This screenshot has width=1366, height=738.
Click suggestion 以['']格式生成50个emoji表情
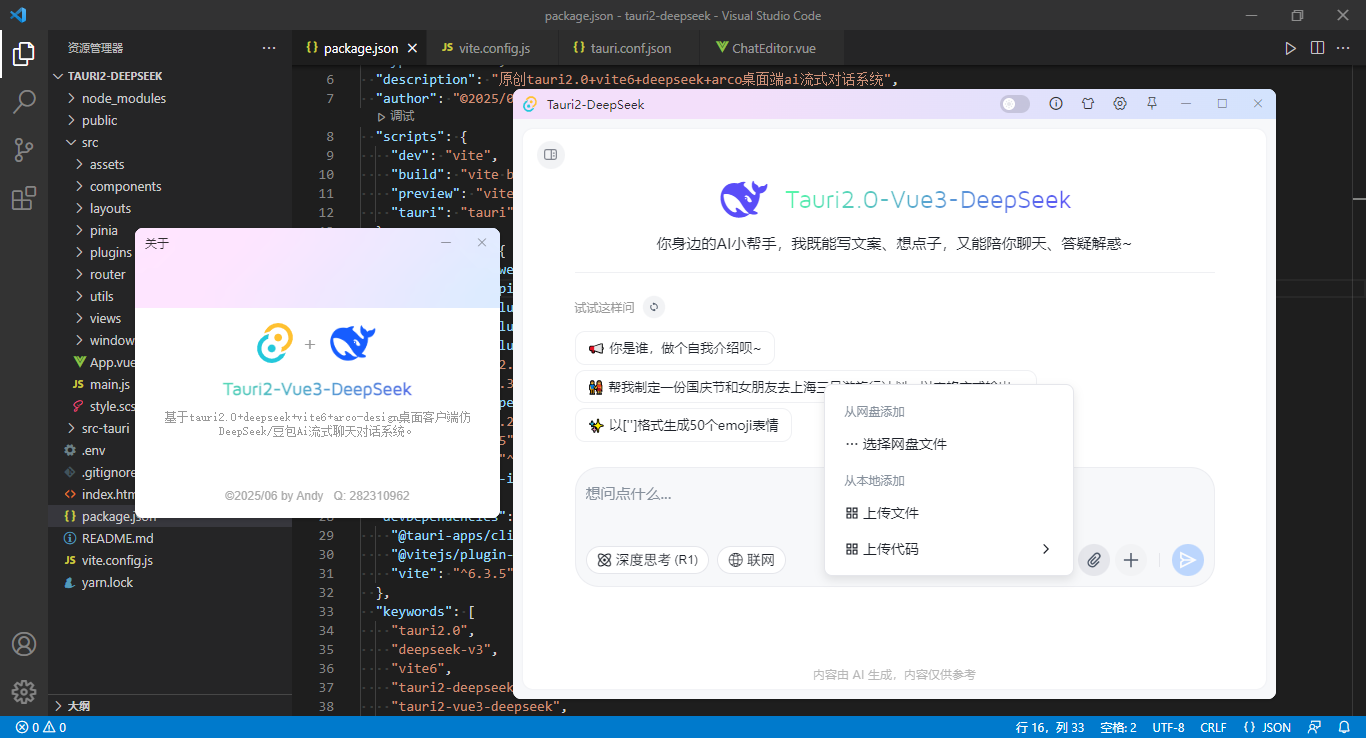tap(683, 425)
